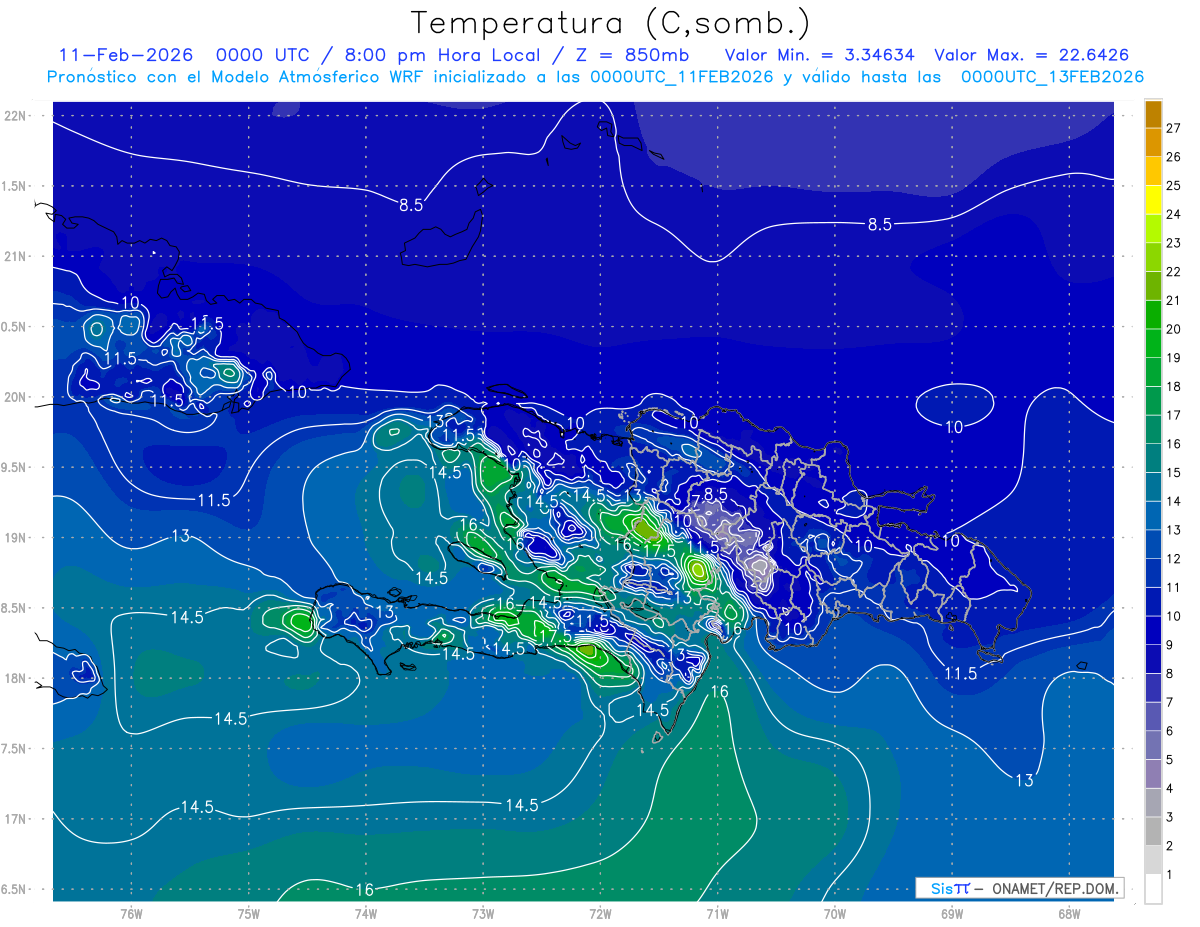Click the "18N" latitude axis label
The image size is (1200, 927).
point(17,679)
